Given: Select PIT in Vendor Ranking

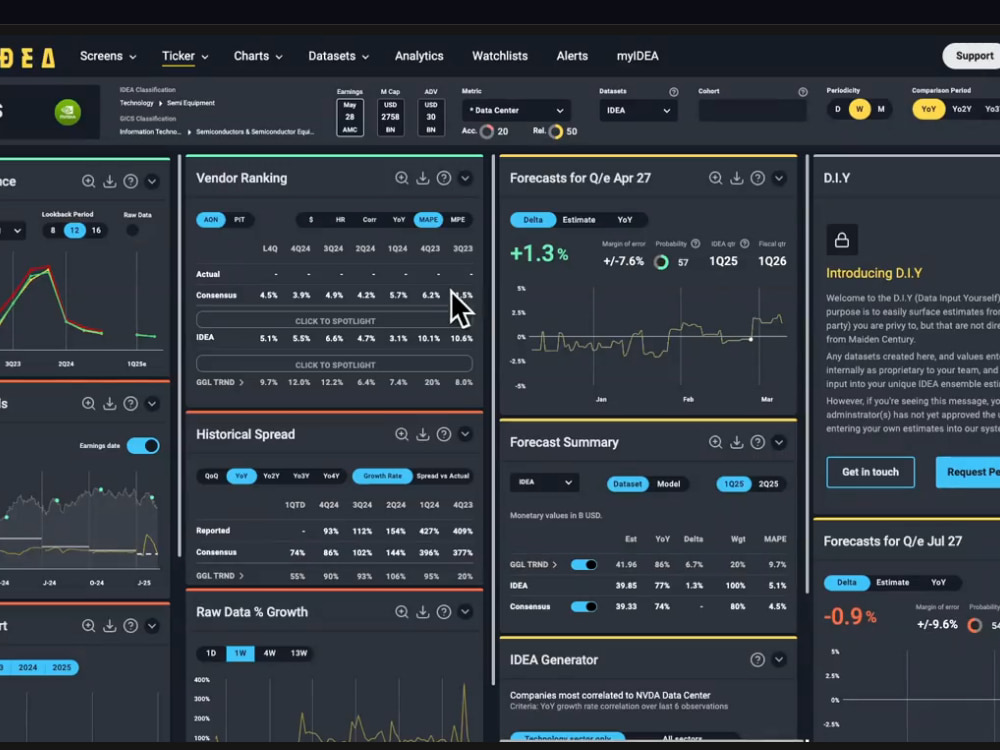Looking at the screenshot, I should pos(239,219).
